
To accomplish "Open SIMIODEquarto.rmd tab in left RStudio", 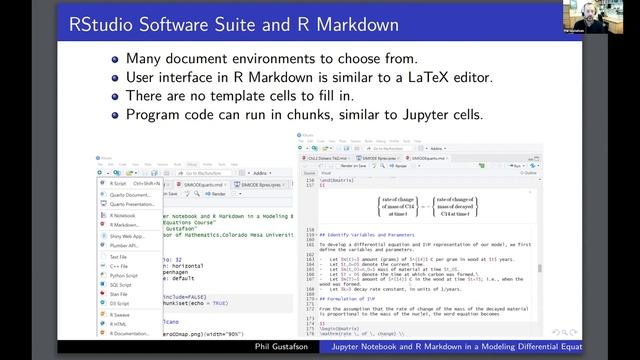I will point(202,185).
